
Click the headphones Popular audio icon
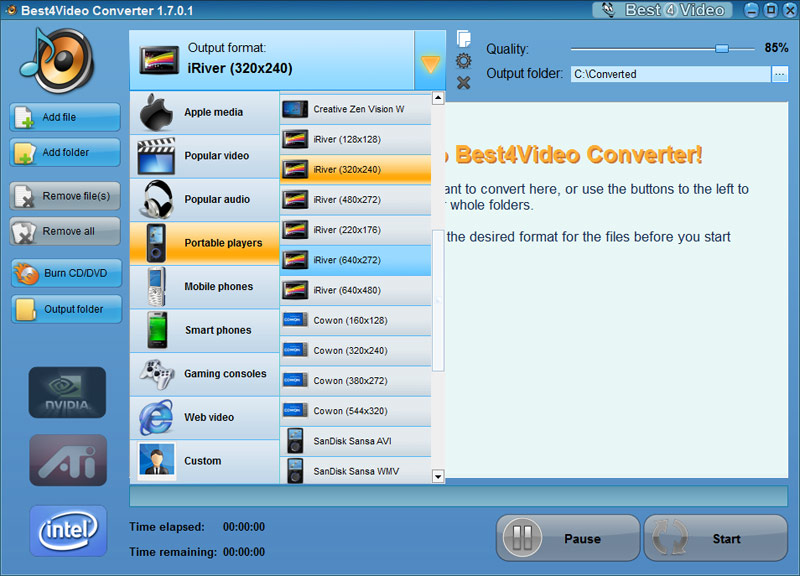coord(157,199)
